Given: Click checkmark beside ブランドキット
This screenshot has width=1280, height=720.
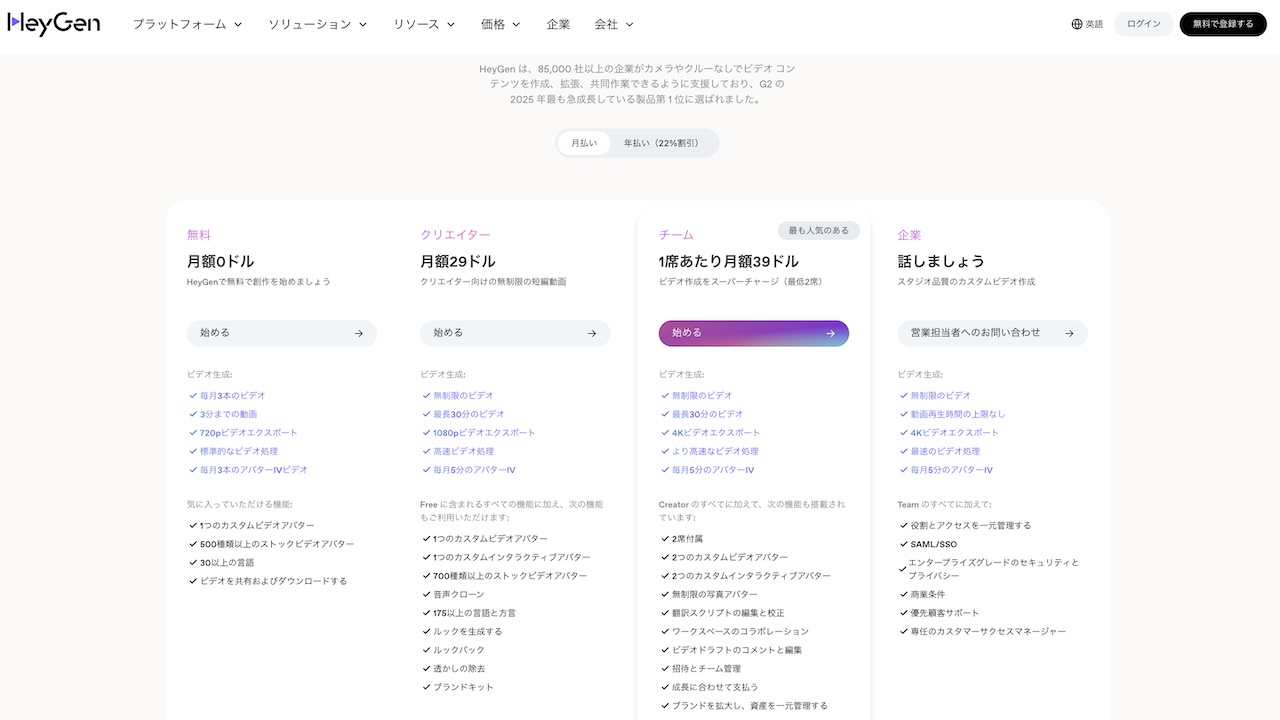Looking at the screenshot, I should (x=426, y=687).
